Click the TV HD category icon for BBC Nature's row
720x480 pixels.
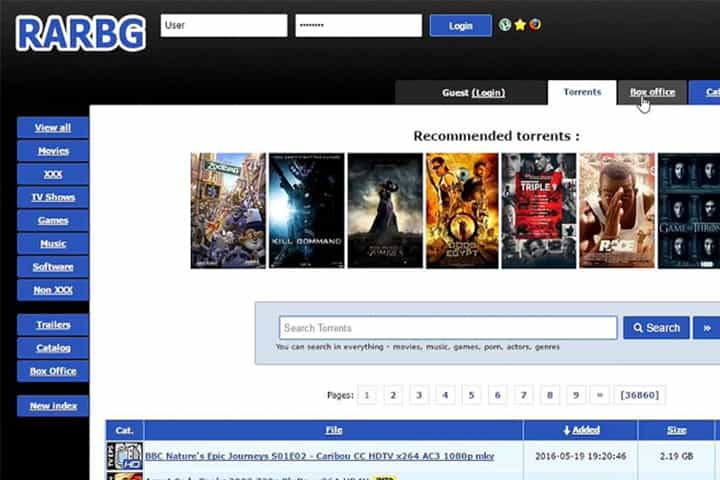coord(125,456)
